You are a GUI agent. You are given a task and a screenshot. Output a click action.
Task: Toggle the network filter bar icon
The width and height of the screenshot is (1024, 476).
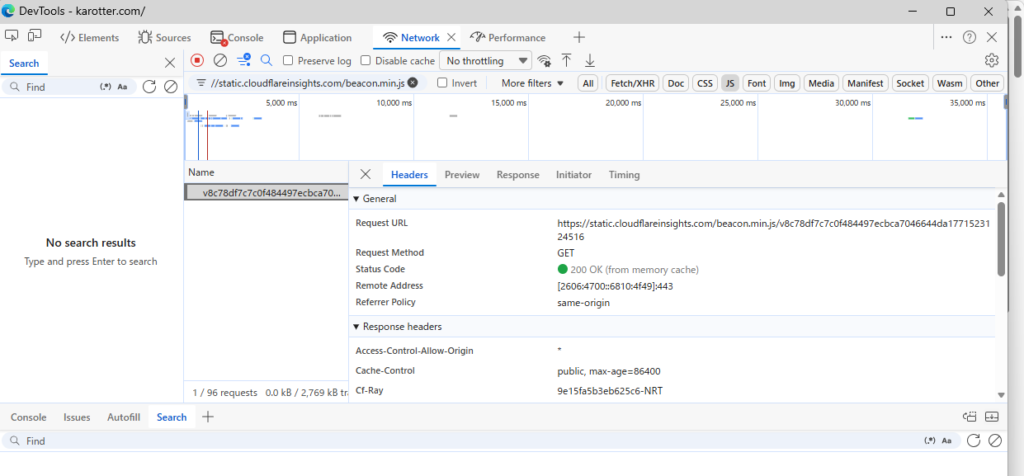[244, 61]
